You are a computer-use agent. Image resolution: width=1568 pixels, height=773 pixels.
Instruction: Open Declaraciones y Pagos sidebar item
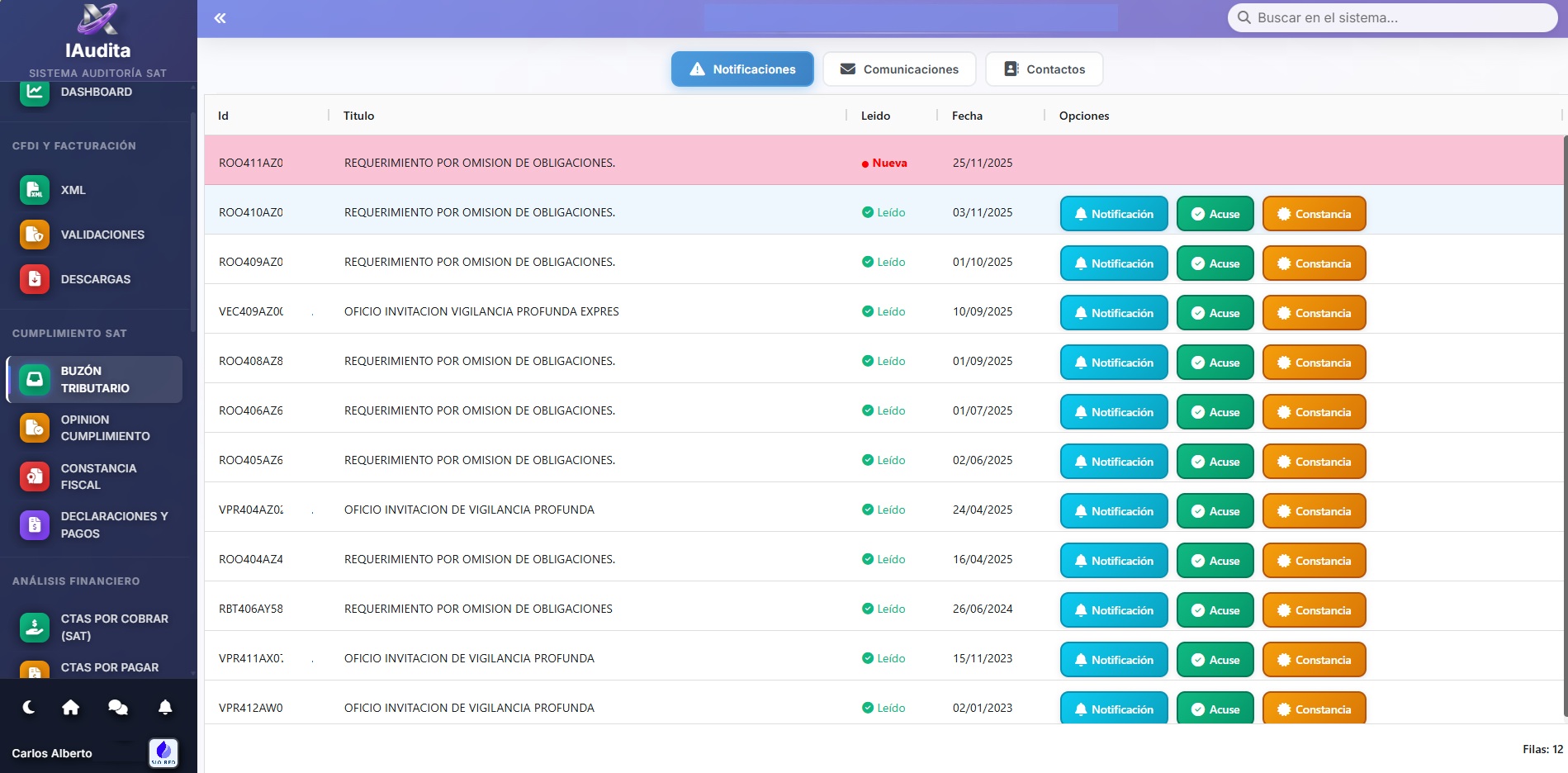(x=113, y=525)
